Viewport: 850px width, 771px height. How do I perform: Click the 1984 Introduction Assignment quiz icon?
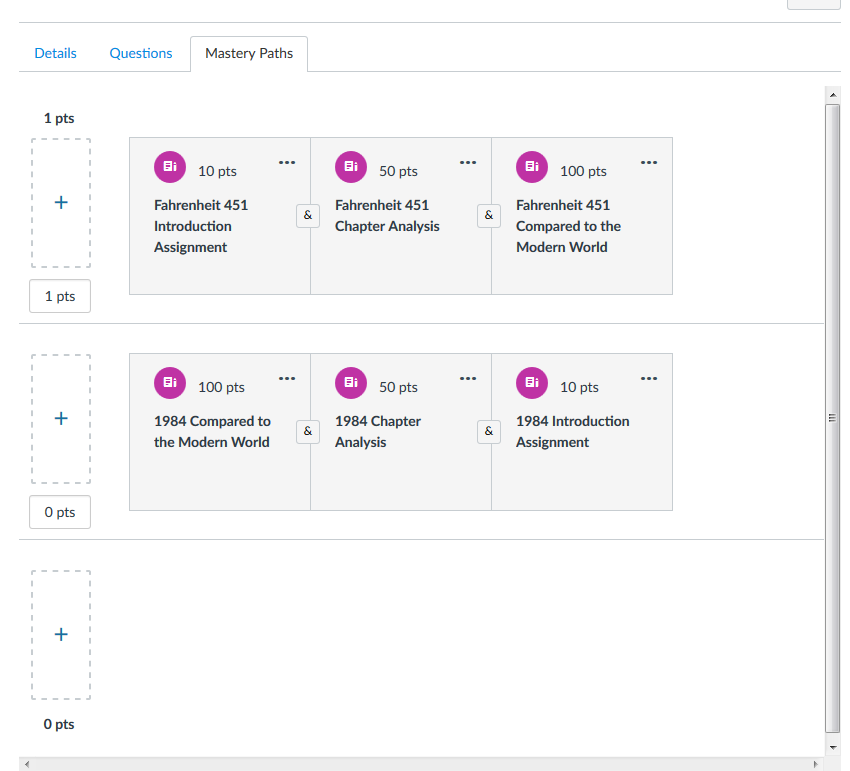click(532, 383)
